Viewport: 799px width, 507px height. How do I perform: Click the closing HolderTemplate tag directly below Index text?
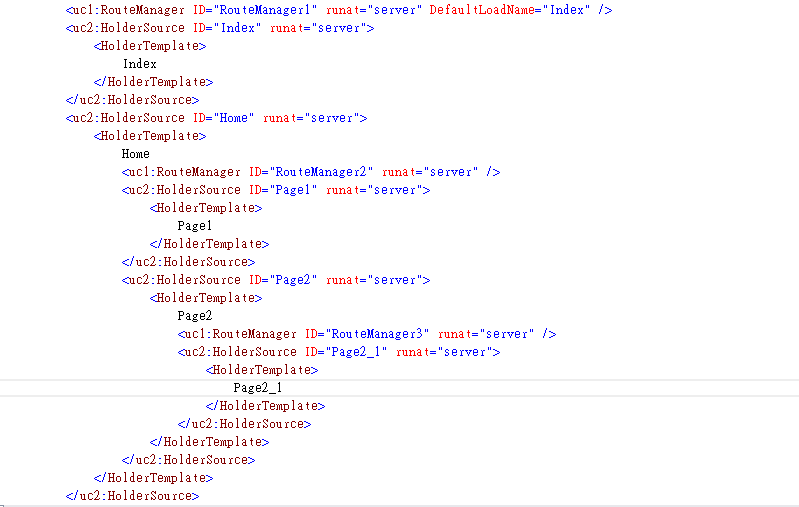coord(153,82)
